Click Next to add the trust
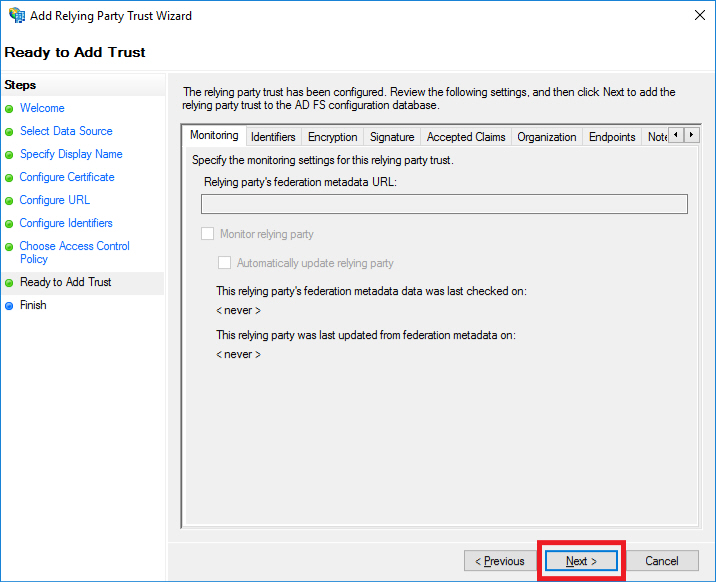The image size is (716, 582). click(x=581, y=561)
